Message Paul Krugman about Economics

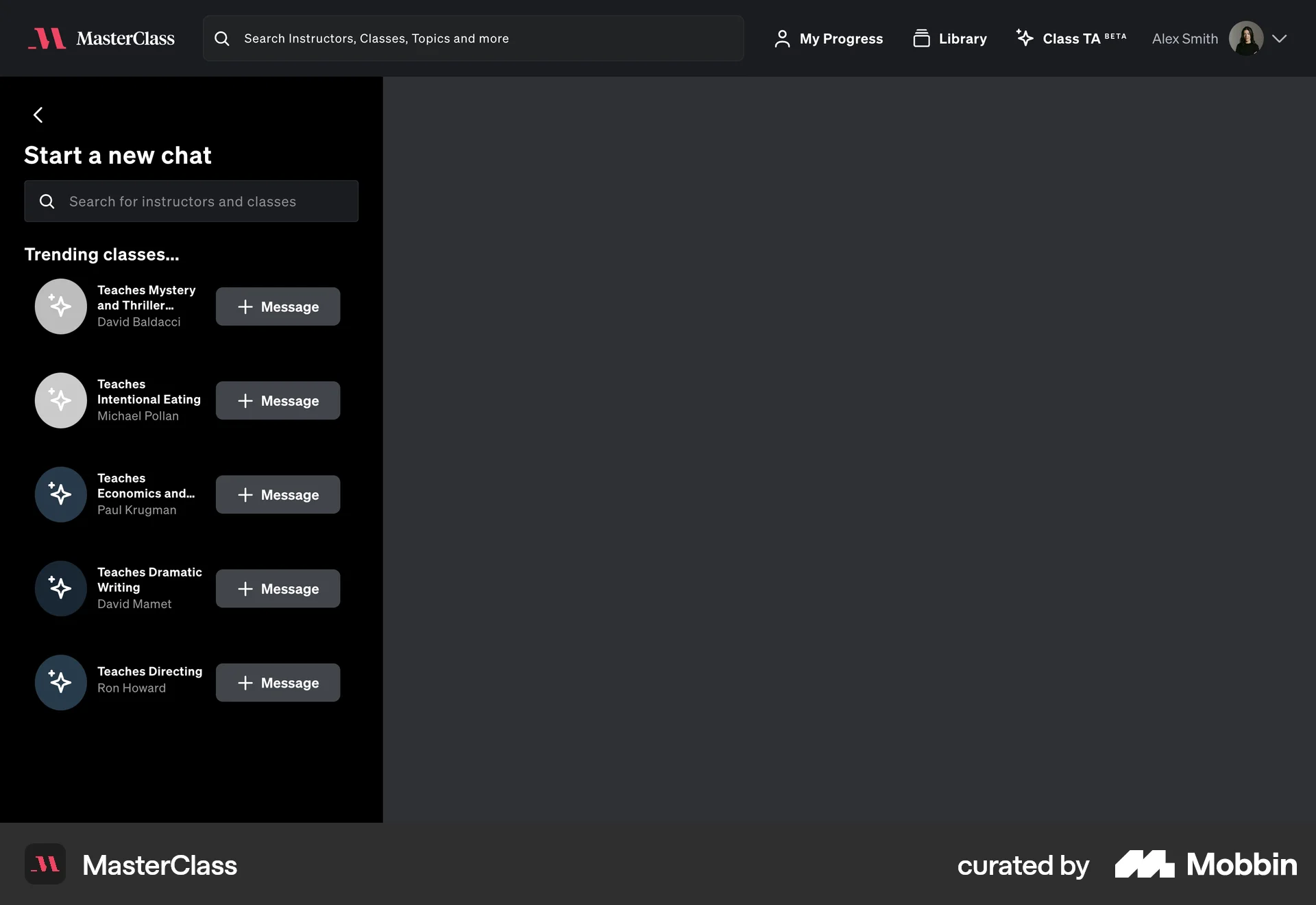pos(278,494)
